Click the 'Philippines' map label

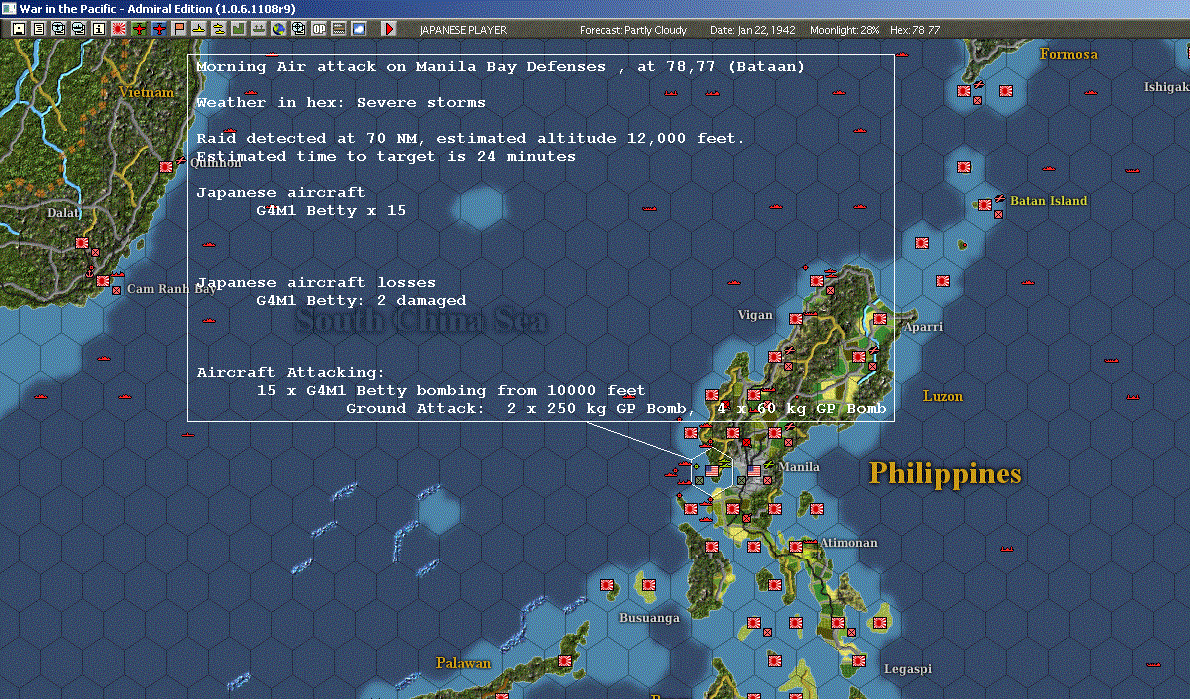(x=945, y=473)
